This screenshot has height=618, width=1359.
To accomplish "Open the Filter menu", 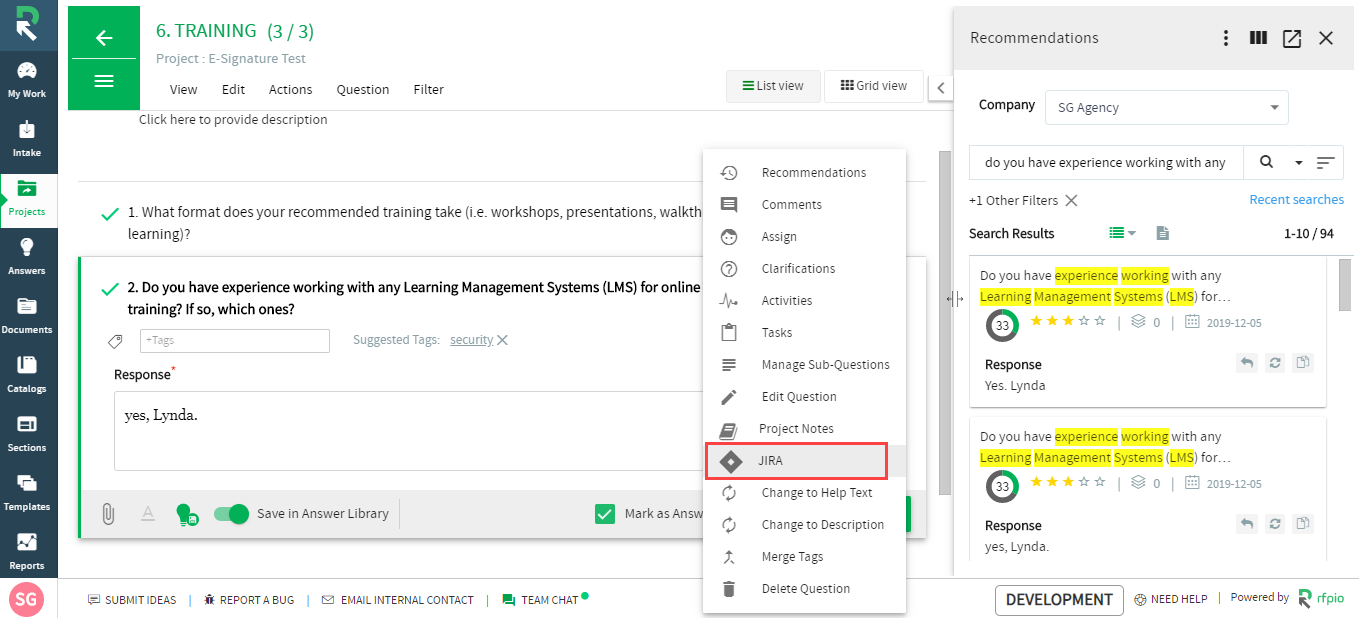I will click(x=429, y=89).
